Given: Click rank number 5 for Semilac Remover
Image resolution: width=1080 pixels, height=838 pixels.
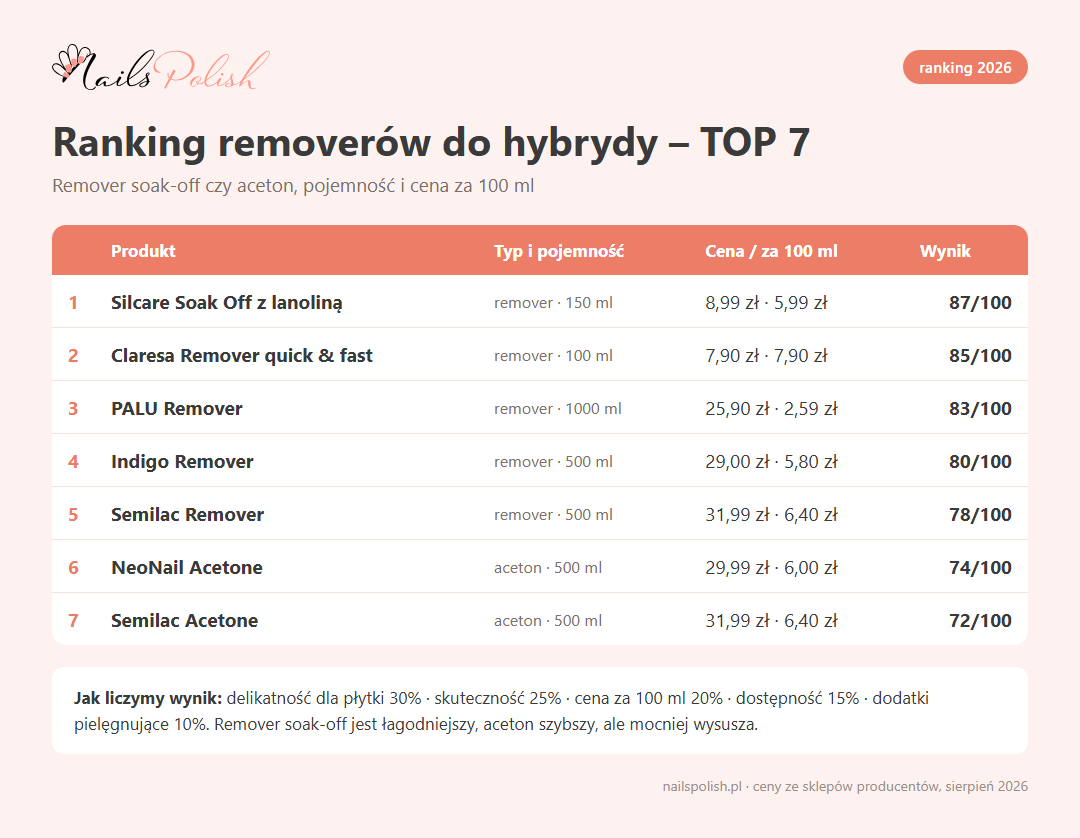Looking at the screenshot, I should 73,514.
